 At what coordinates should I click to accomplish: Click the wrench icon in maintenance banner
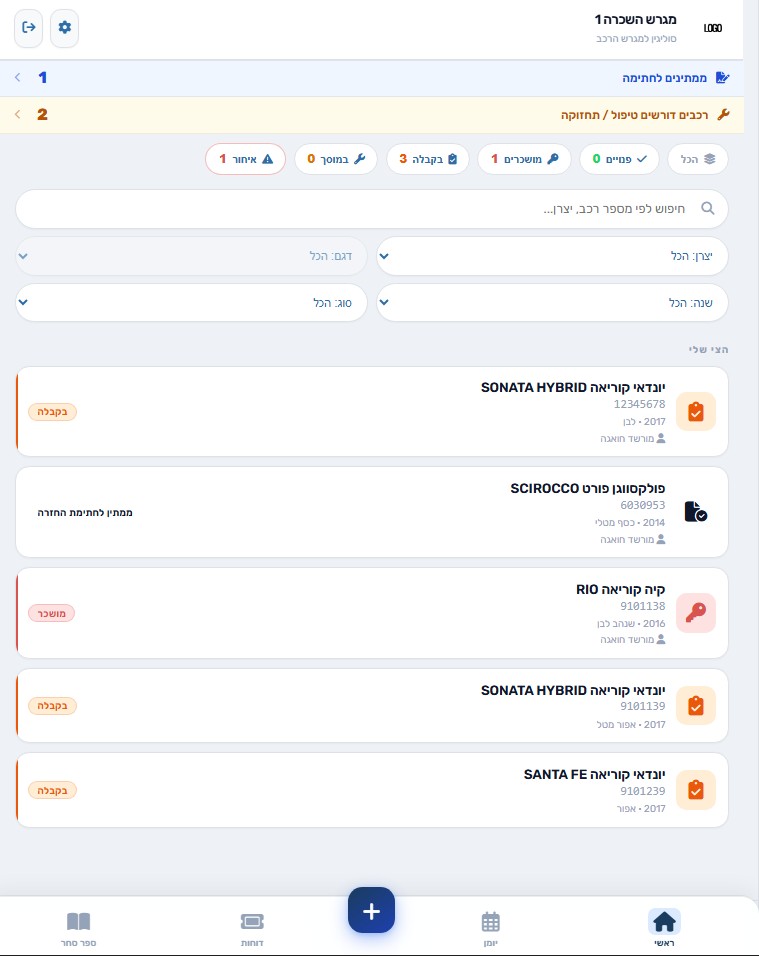click(x=724, y=114)
